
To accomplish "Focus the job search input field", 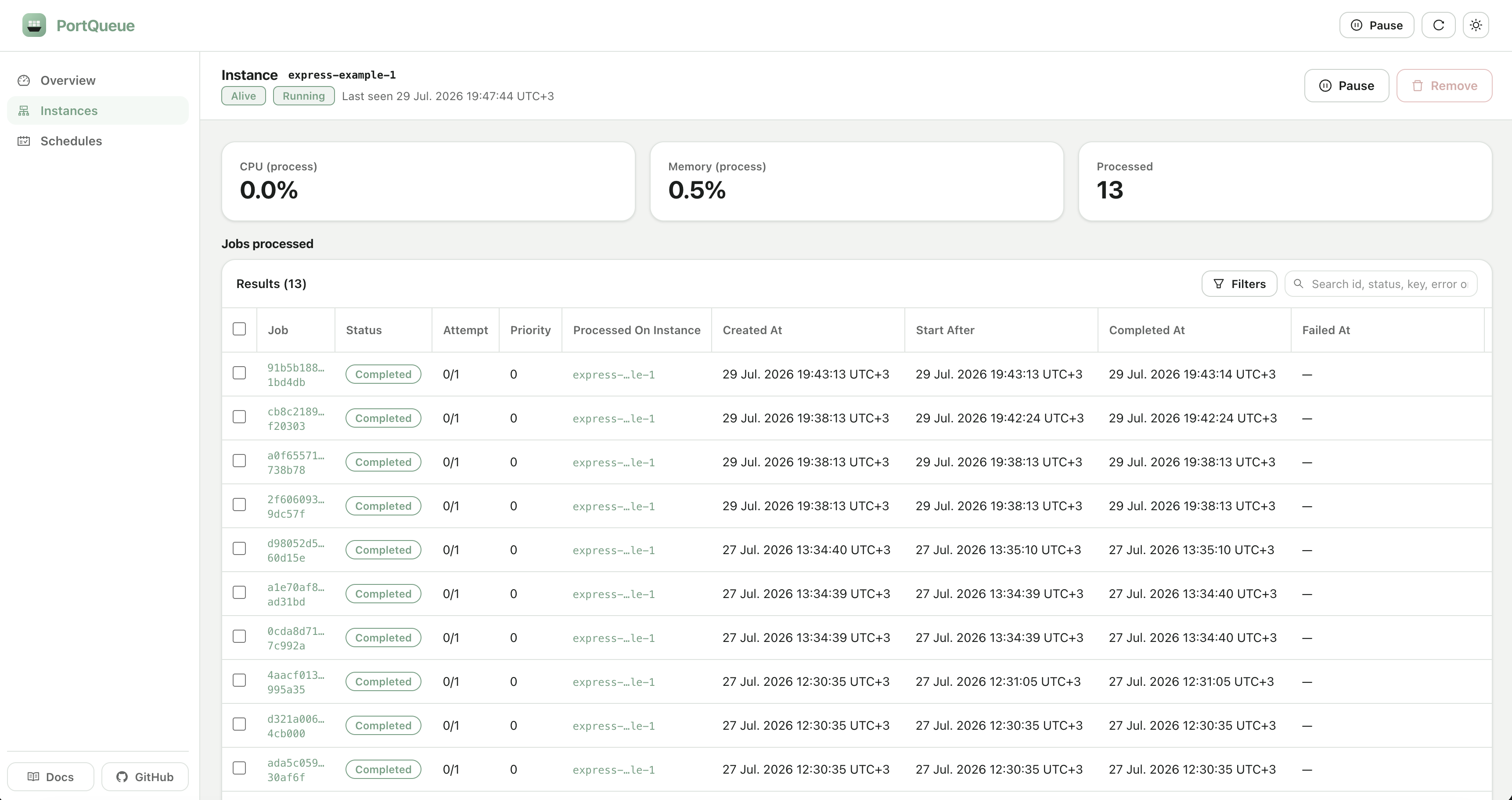I will coord(1381,284).
